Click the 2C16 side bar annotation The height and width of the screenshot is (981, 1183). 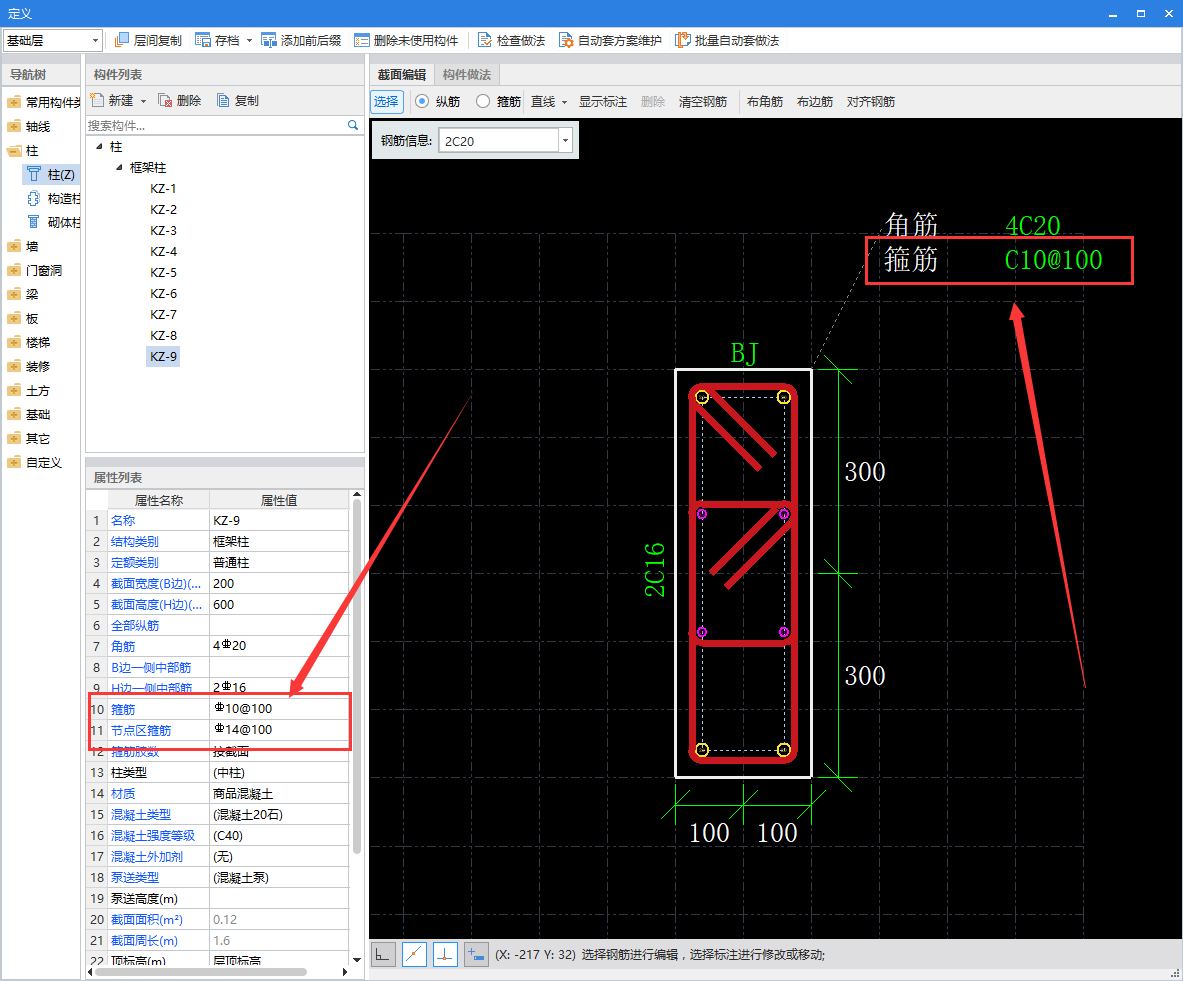click(x=655, y=570)
